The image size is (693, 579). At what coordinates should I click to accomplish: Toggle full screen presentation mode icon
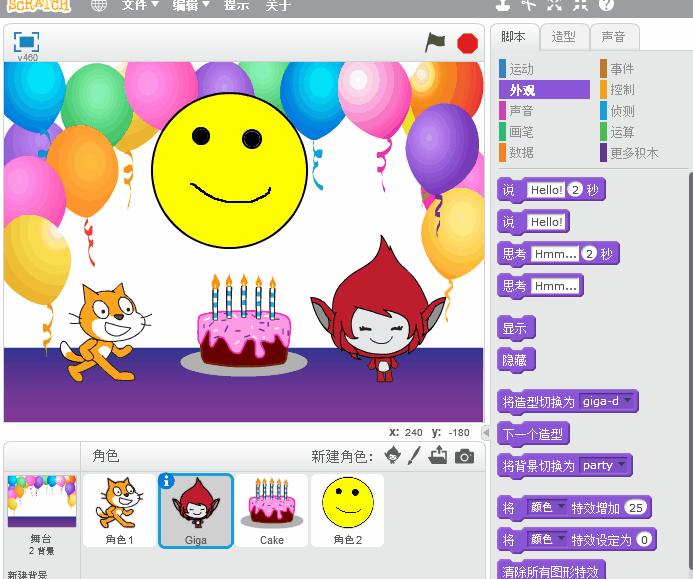tap(27, 42)
